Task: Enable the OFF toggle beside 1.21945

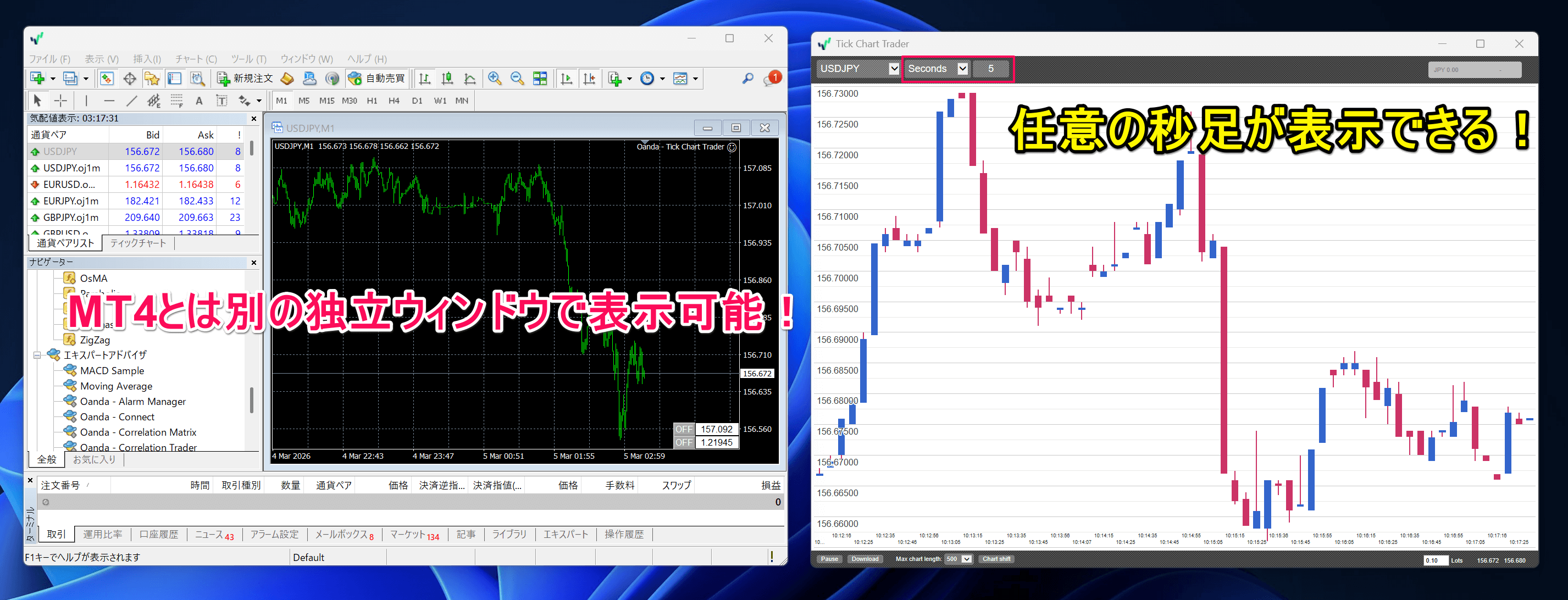Action: [684, 442]
